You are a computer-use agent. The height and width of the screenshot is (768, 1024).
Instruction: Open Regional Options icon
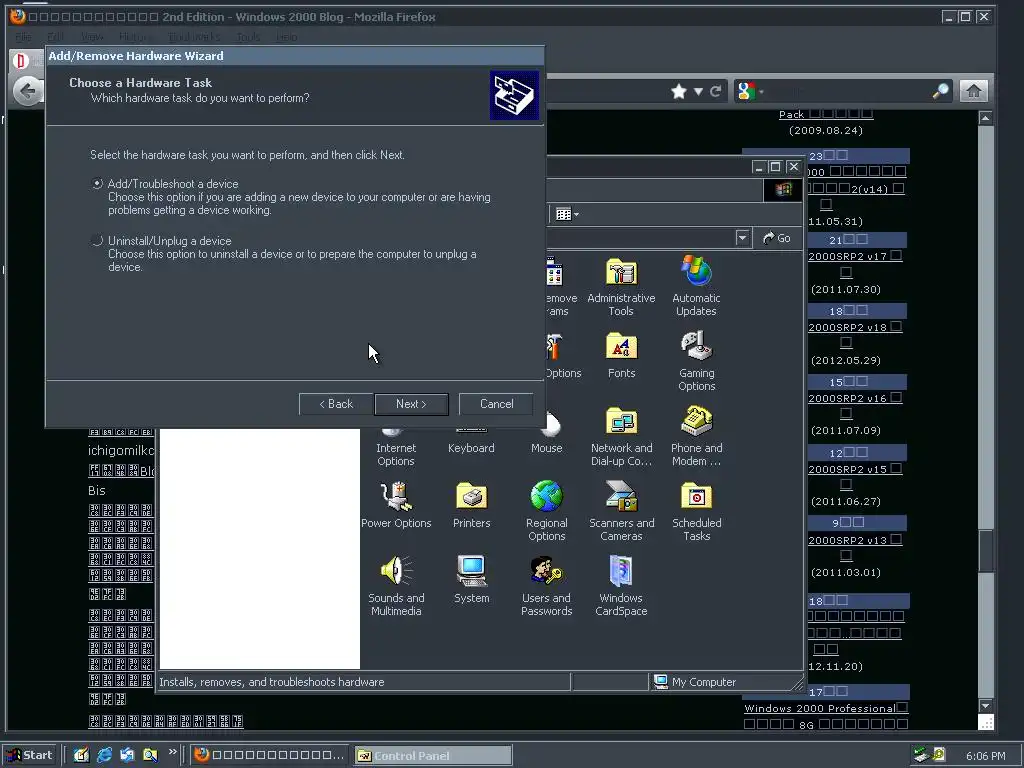pyautogui.click(x=547, y=511)
